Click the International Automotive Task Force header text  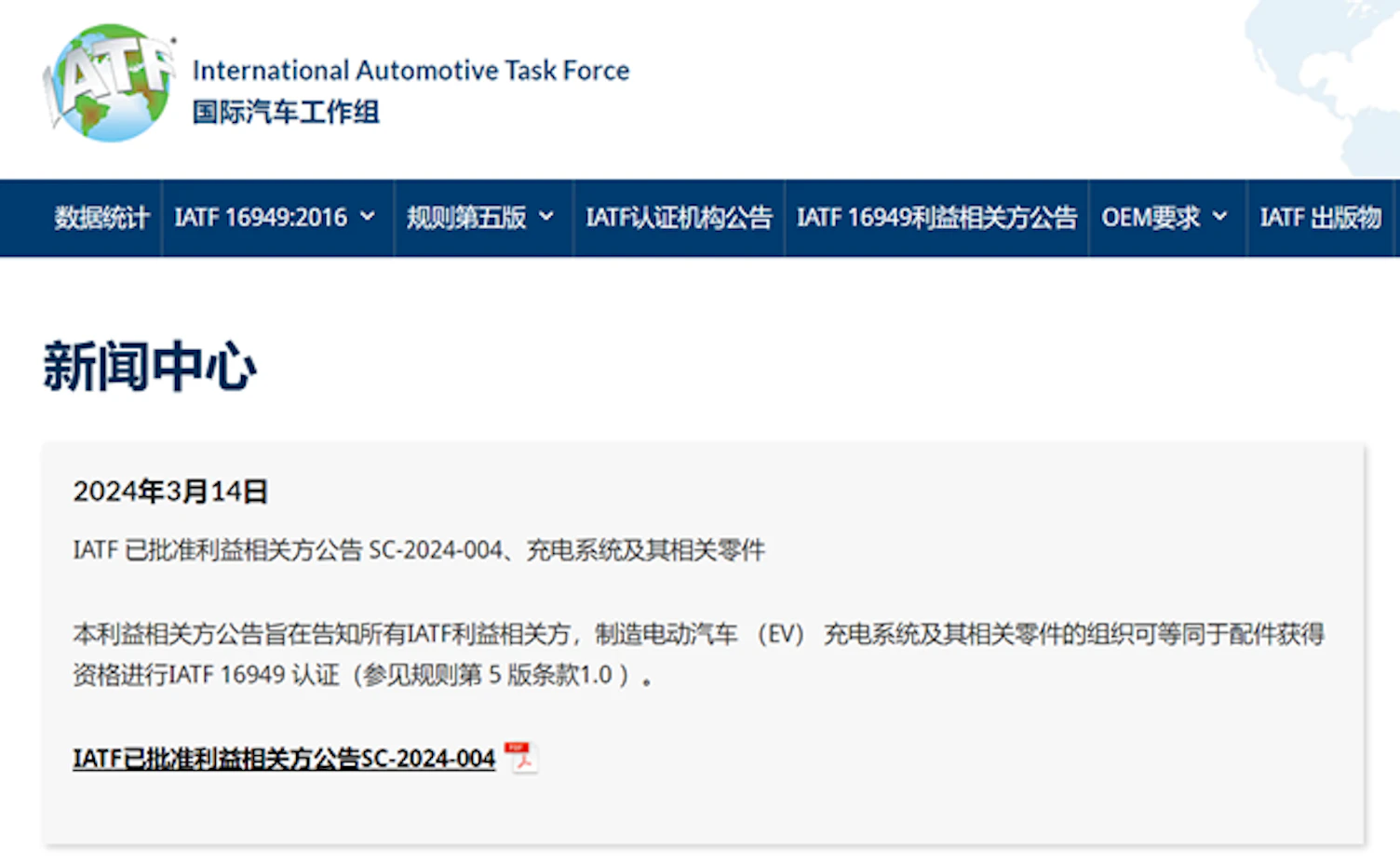point(411,70)
